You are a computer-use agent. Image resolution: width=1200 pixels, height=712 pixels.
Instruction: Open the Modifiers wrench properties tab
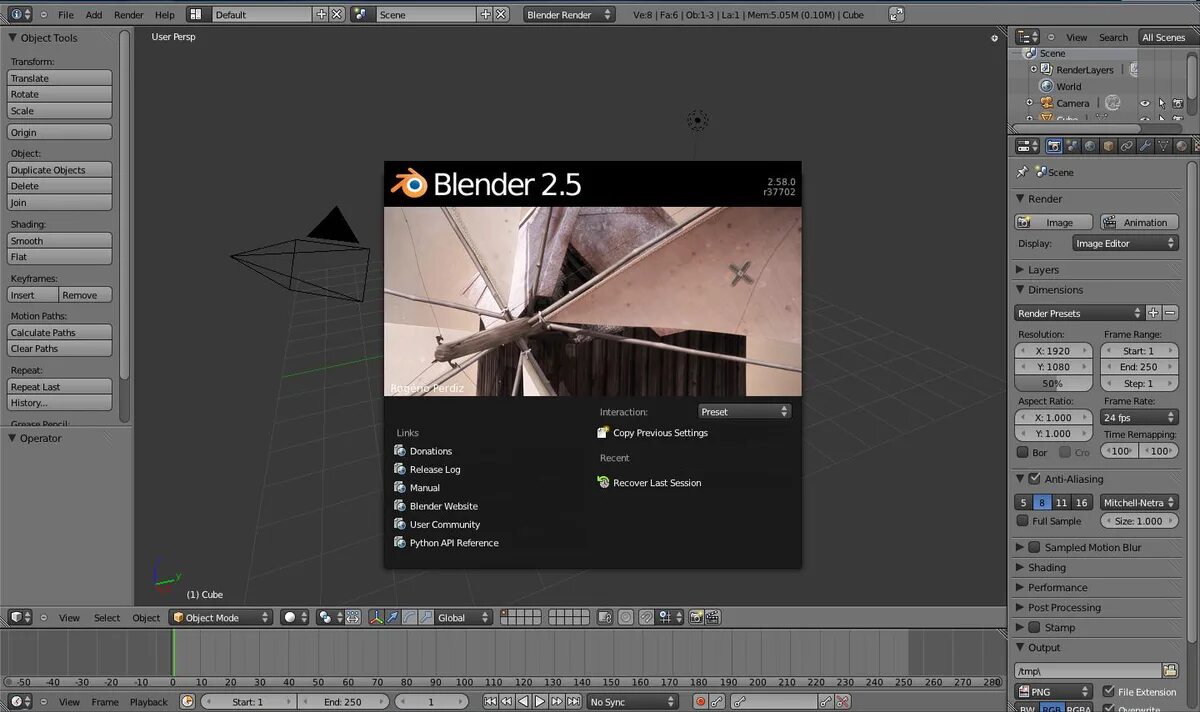(1145, 145)
